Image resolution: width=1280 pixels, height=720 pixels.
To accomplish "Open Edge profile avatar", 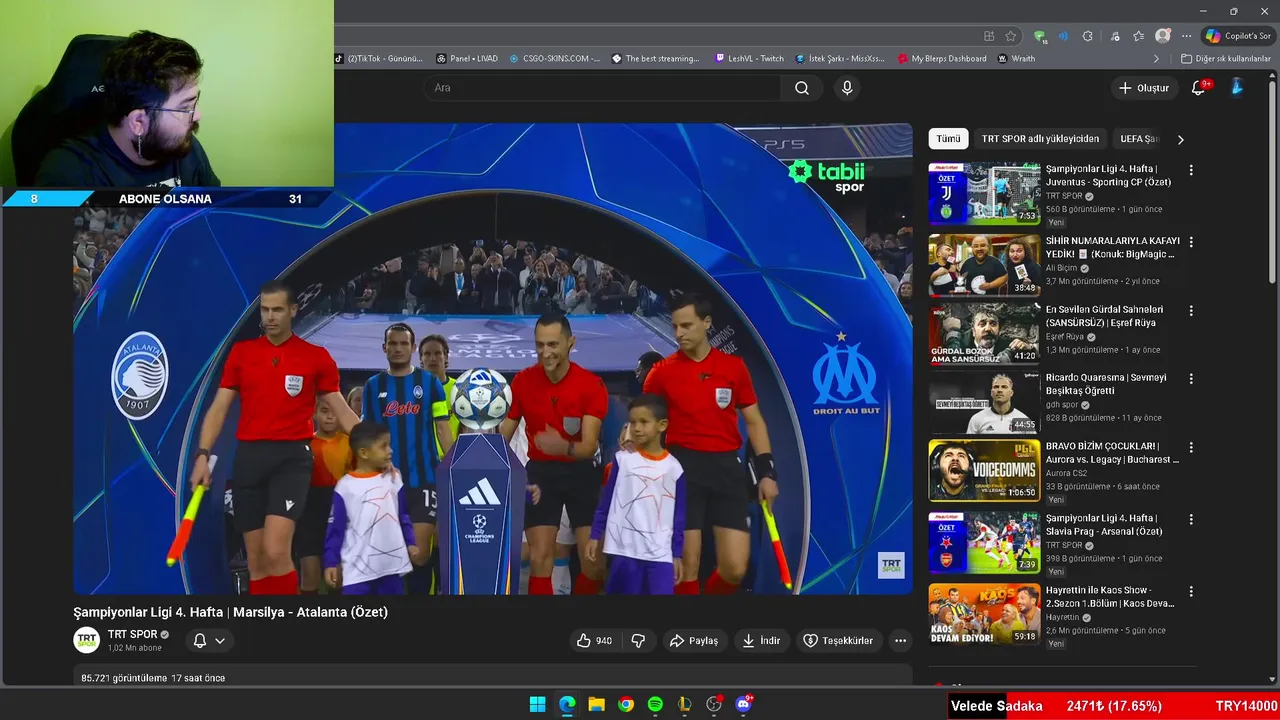I will tap(1162, 36).
